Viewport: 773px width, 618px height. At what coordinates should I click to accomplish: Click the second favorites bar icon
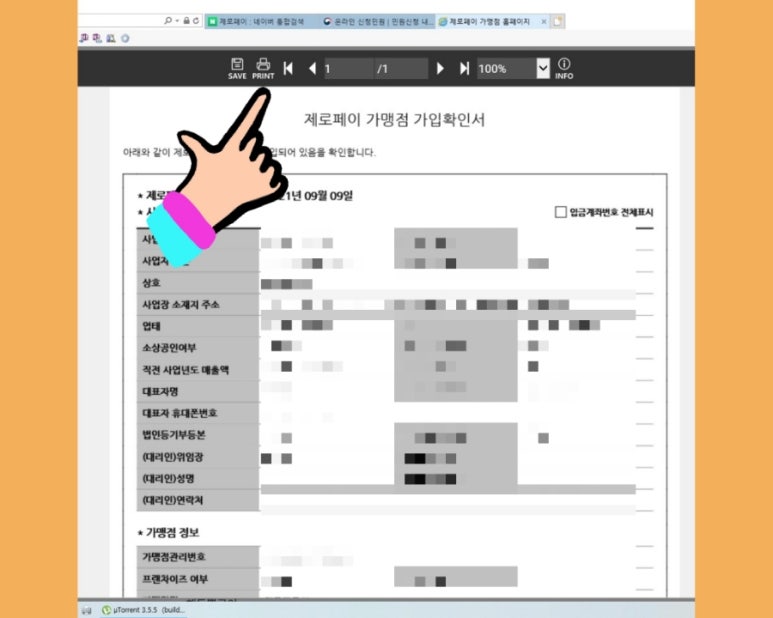tap(97, 38)
